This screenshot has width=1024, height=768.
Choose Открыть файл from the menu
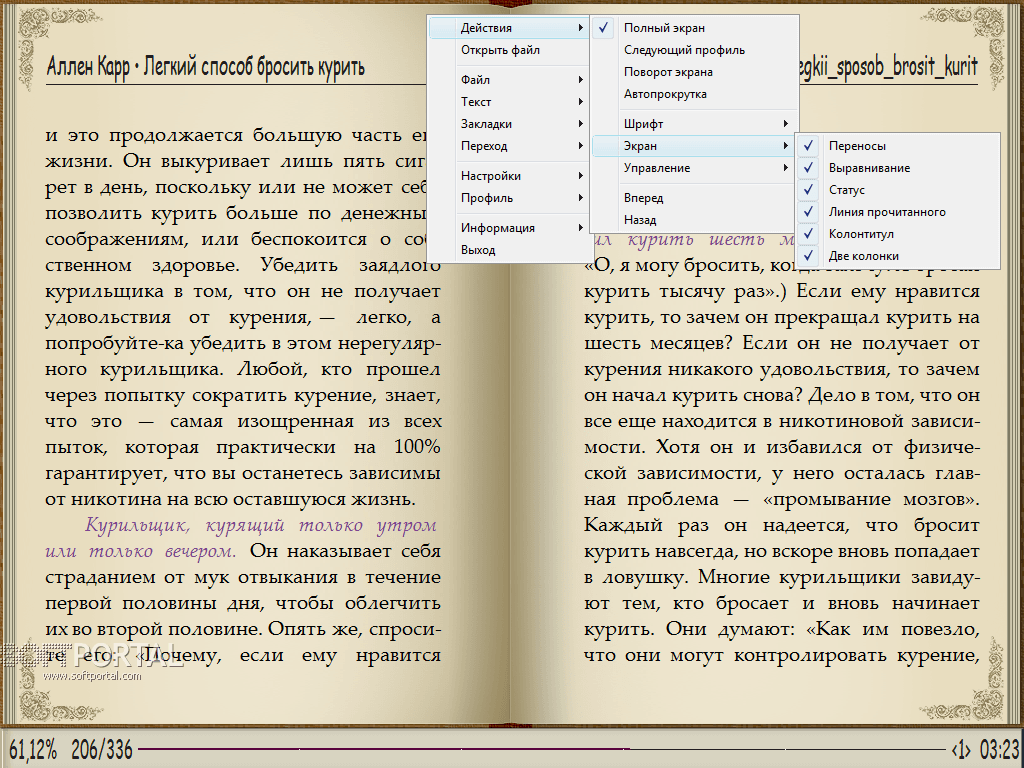coord(509,50)
